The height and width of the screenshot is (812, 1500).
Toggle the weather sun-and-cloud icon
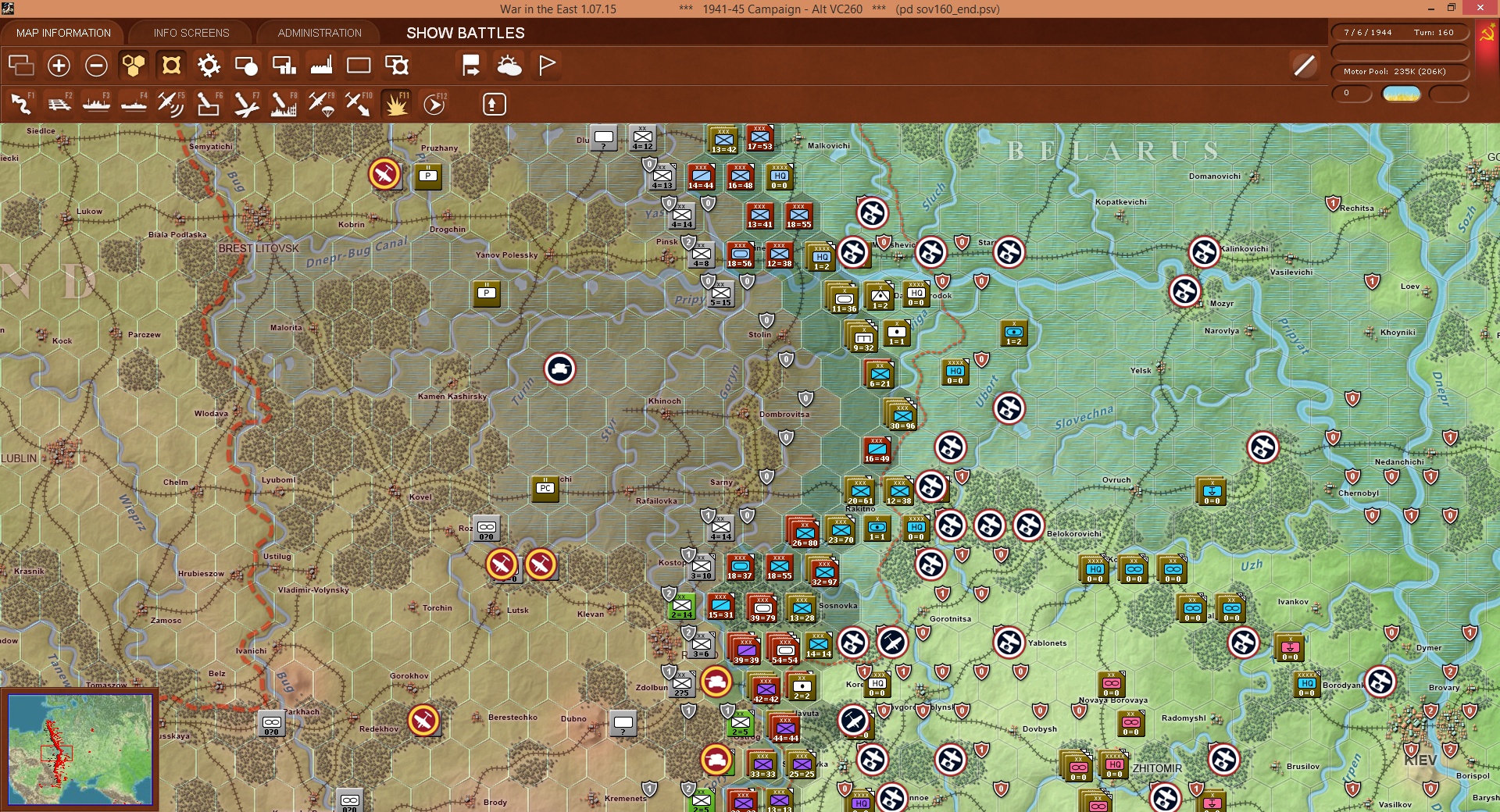point(509,66)
